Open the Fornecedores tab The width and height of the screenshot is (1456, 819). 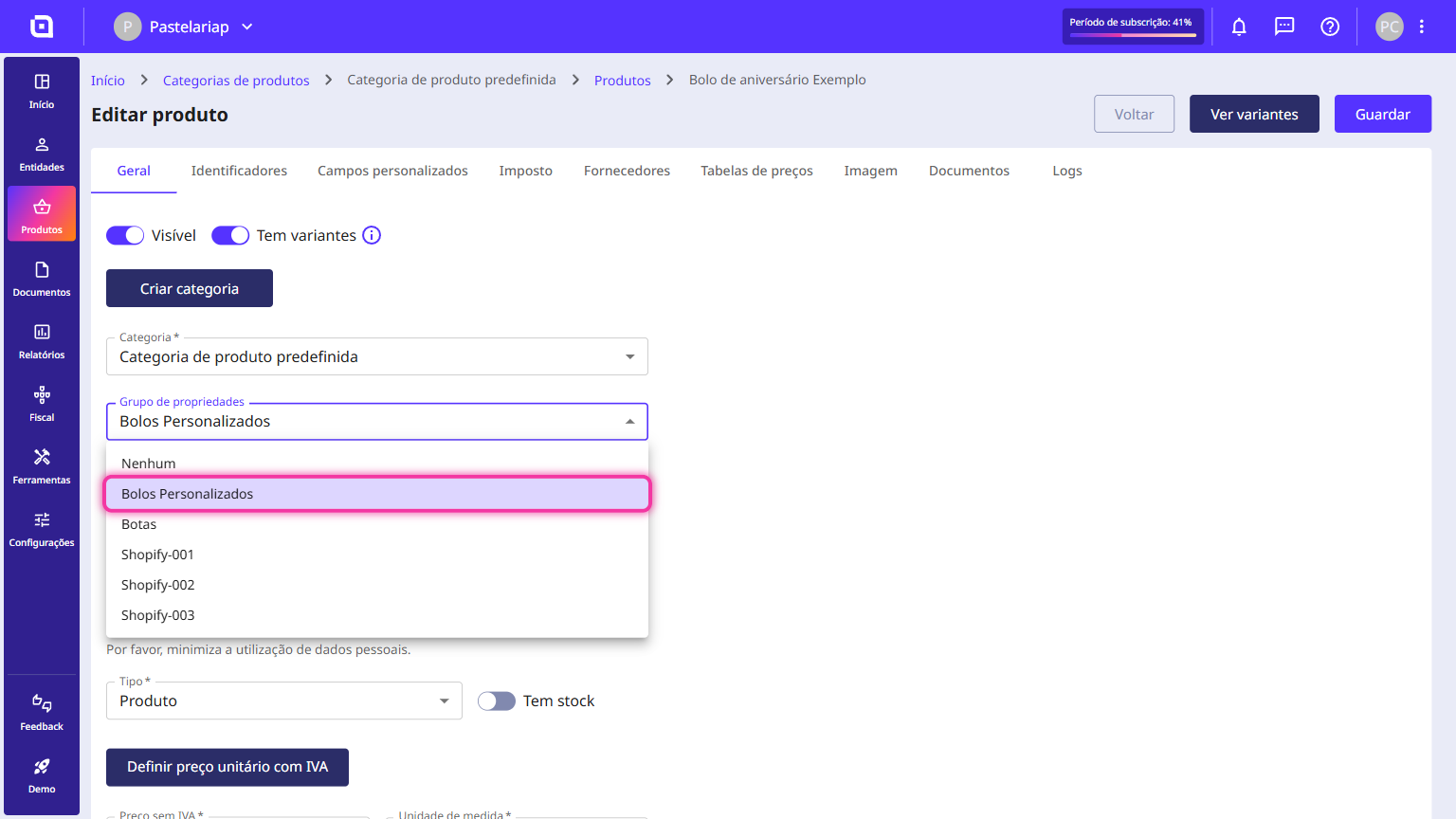(x=627, y=171)
